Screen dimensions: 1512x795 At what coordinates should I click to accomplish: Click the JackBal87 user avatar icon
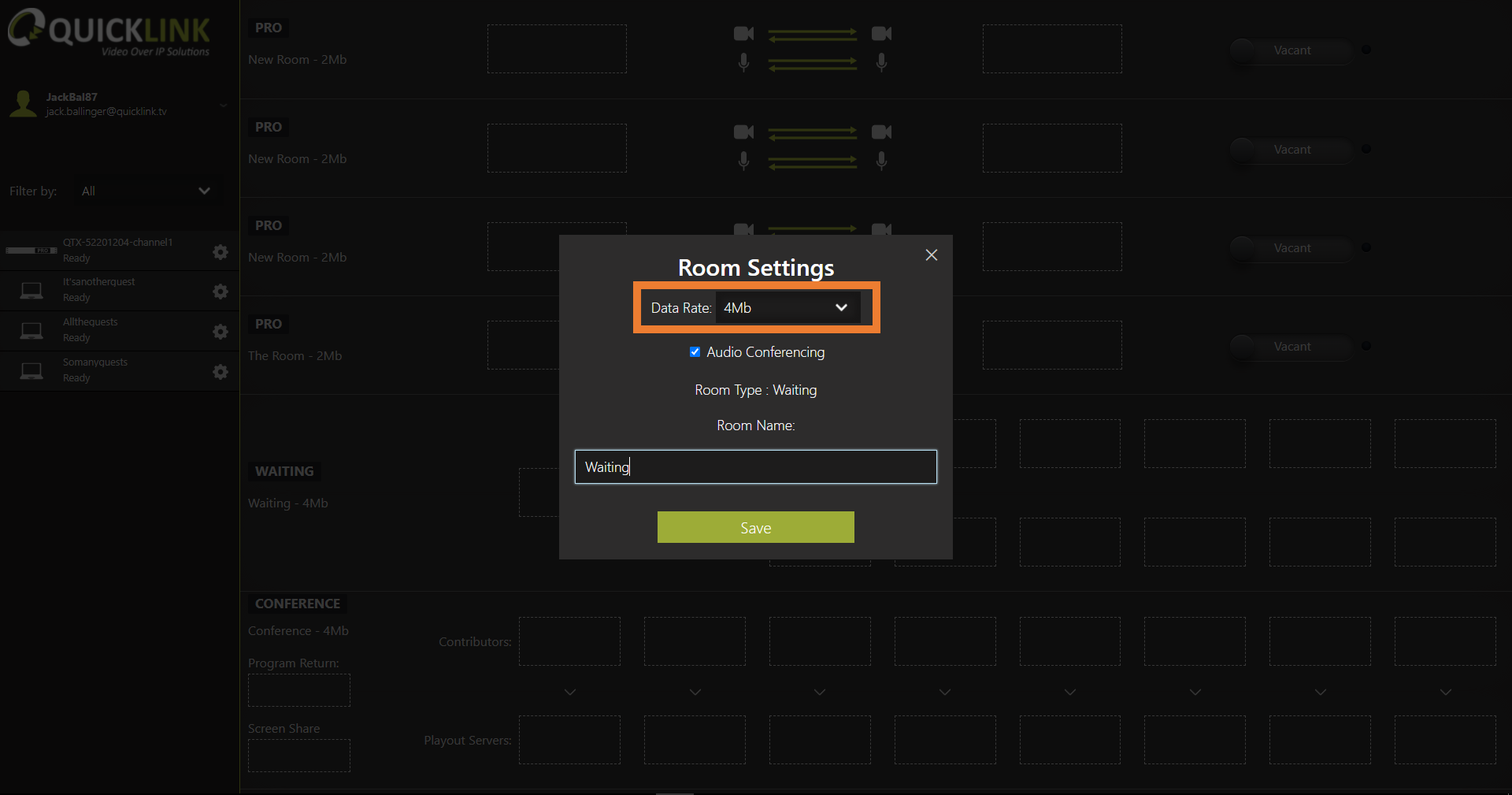(24, 104)
